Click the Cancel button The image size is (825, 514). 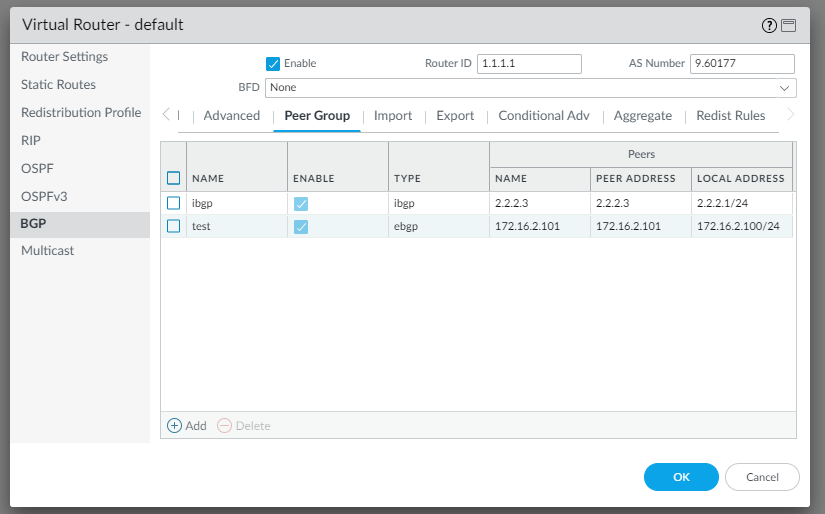[x=762, y=477]
